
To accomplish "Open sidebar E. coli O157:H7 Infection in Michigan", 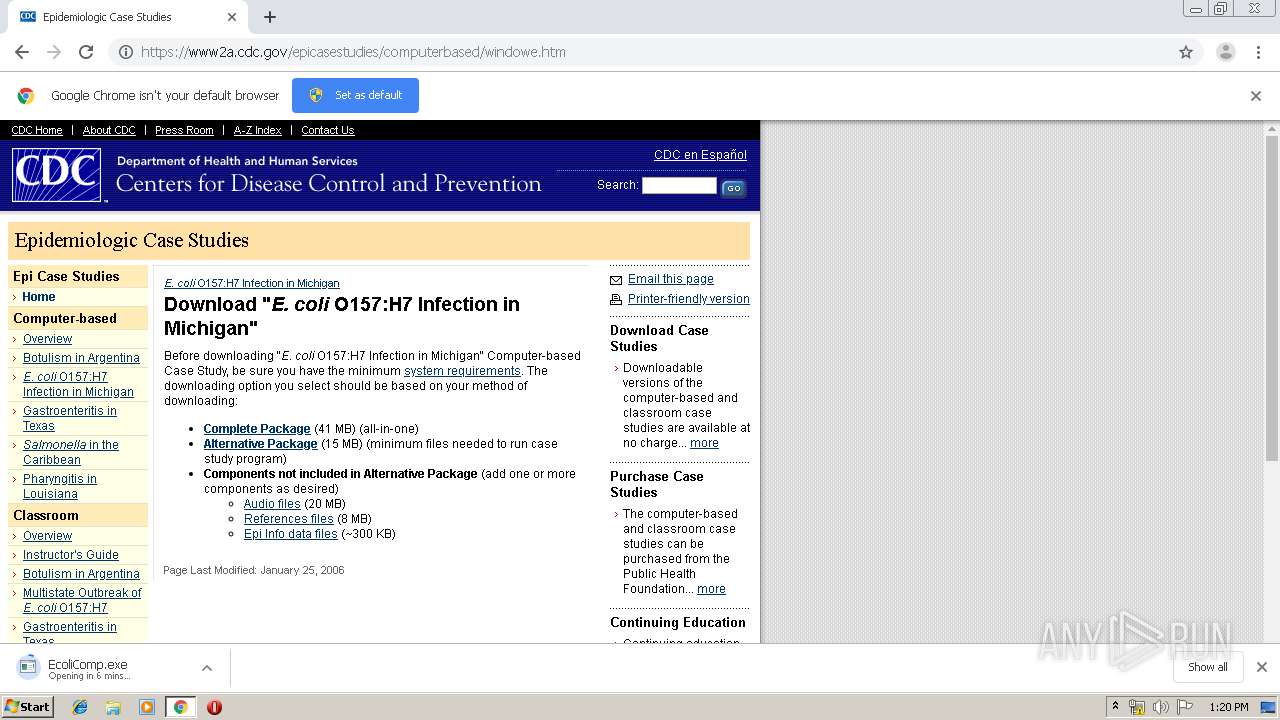I will click(78, 384).
